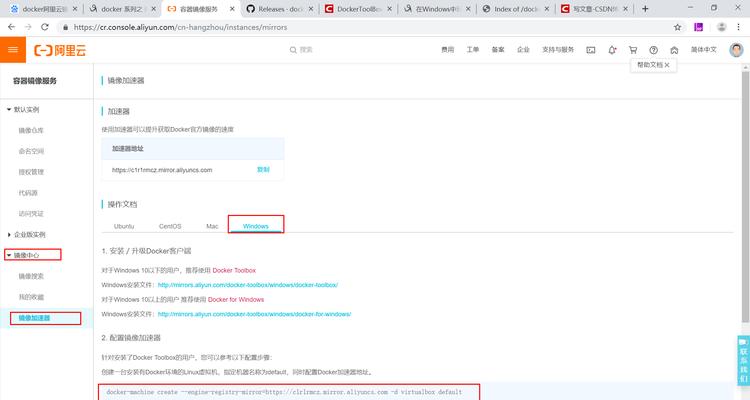Close the Releases GitHub tab
The width and height of the screenshot is (750, 400).
point(310,9)
